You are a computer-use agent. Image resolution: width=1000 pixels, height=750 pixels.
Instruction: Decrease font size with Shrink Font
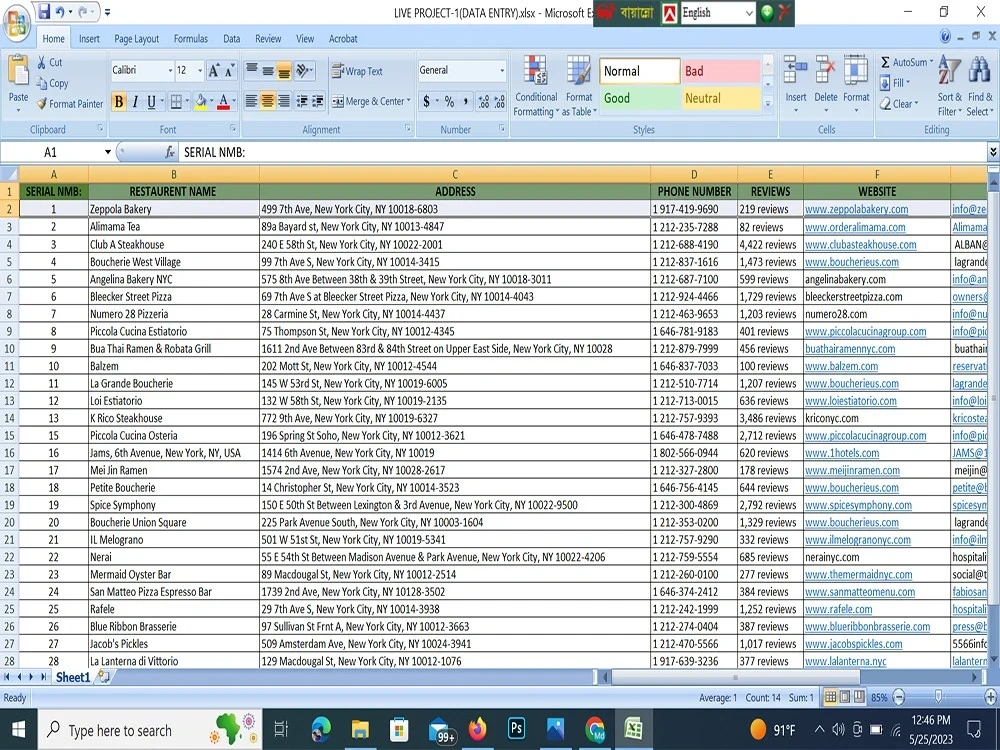click(230, 70)
